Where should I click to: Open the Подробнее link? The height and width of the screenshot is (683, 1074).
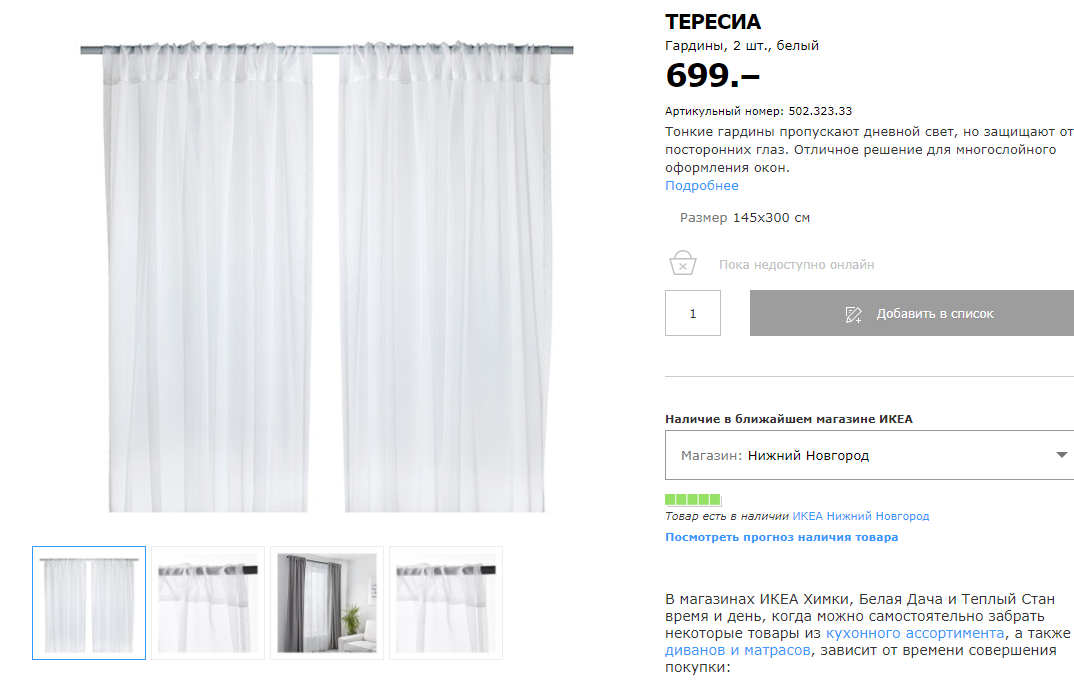(x=701, y=186)
